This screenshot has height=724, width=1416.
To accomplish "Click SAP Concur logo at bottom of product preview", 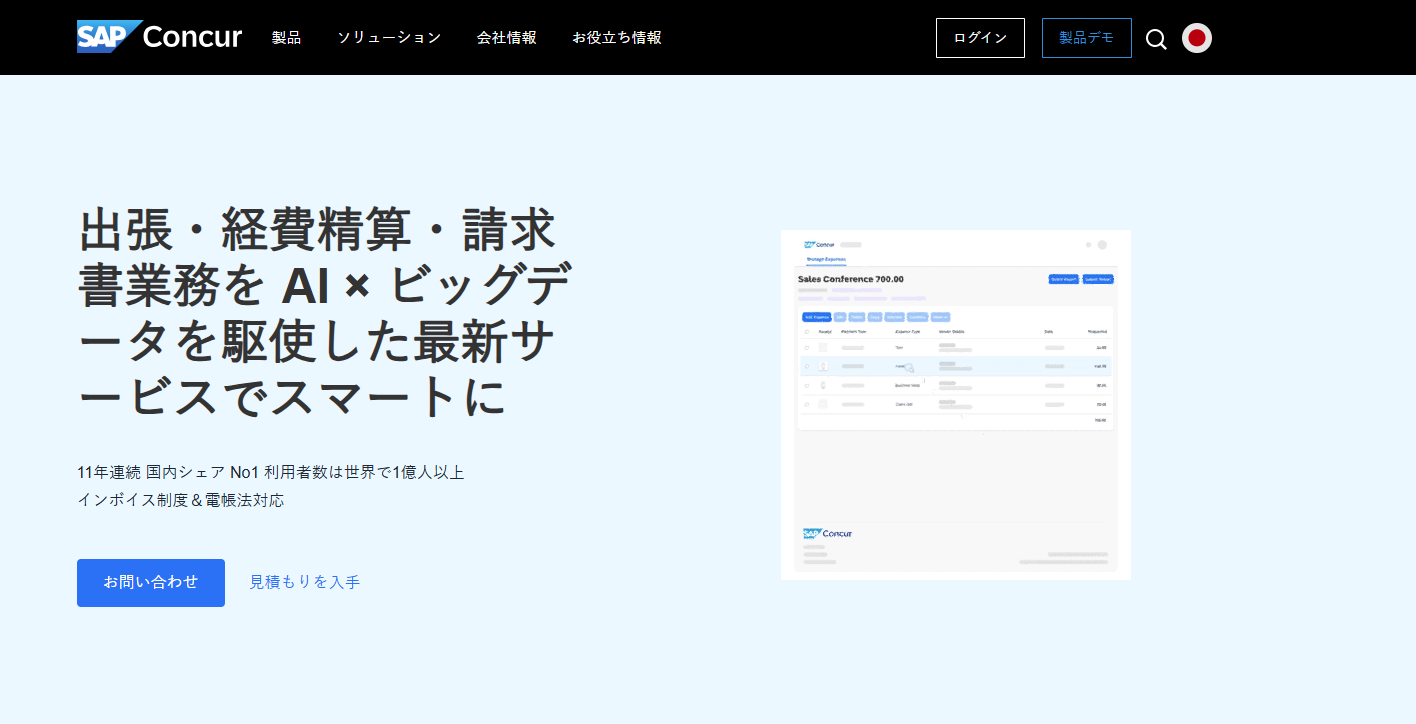I will point(827,534).
